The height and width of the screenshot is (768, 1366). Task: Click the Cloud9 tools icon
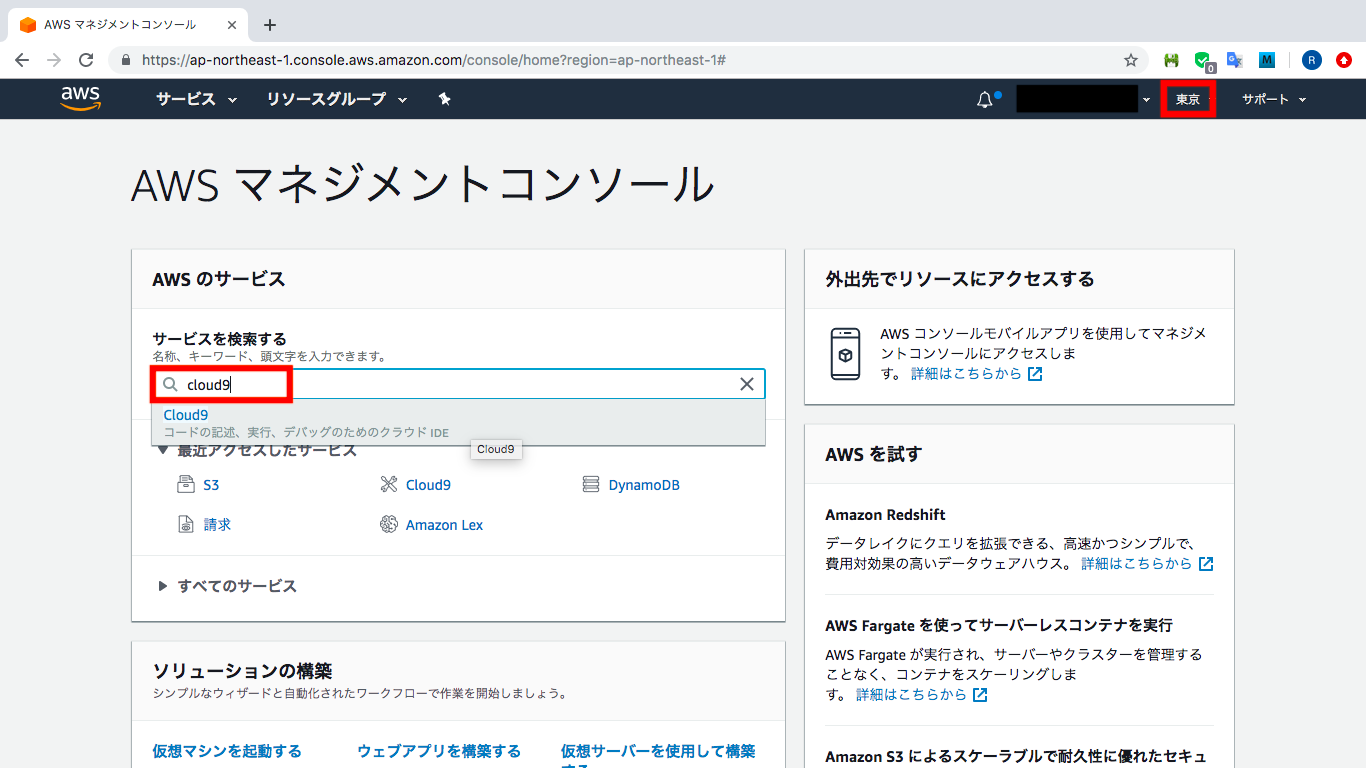pos(389,485)
